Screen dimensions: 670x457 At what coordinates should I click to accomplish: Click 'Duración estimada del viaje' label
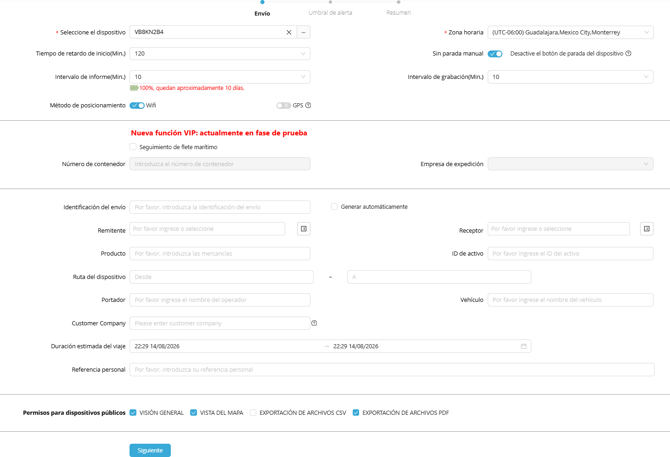point(88,346)
